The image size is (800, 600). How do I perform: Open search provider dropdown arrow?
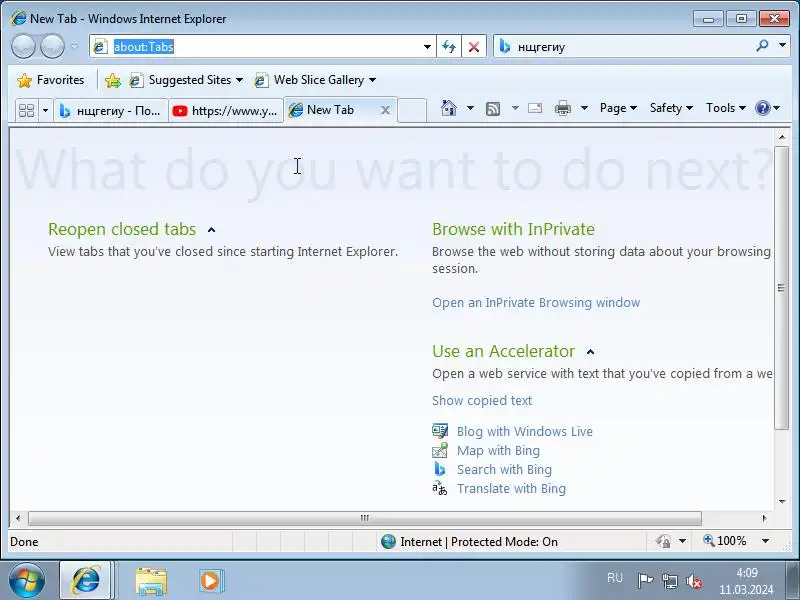[x=782, y=45]
